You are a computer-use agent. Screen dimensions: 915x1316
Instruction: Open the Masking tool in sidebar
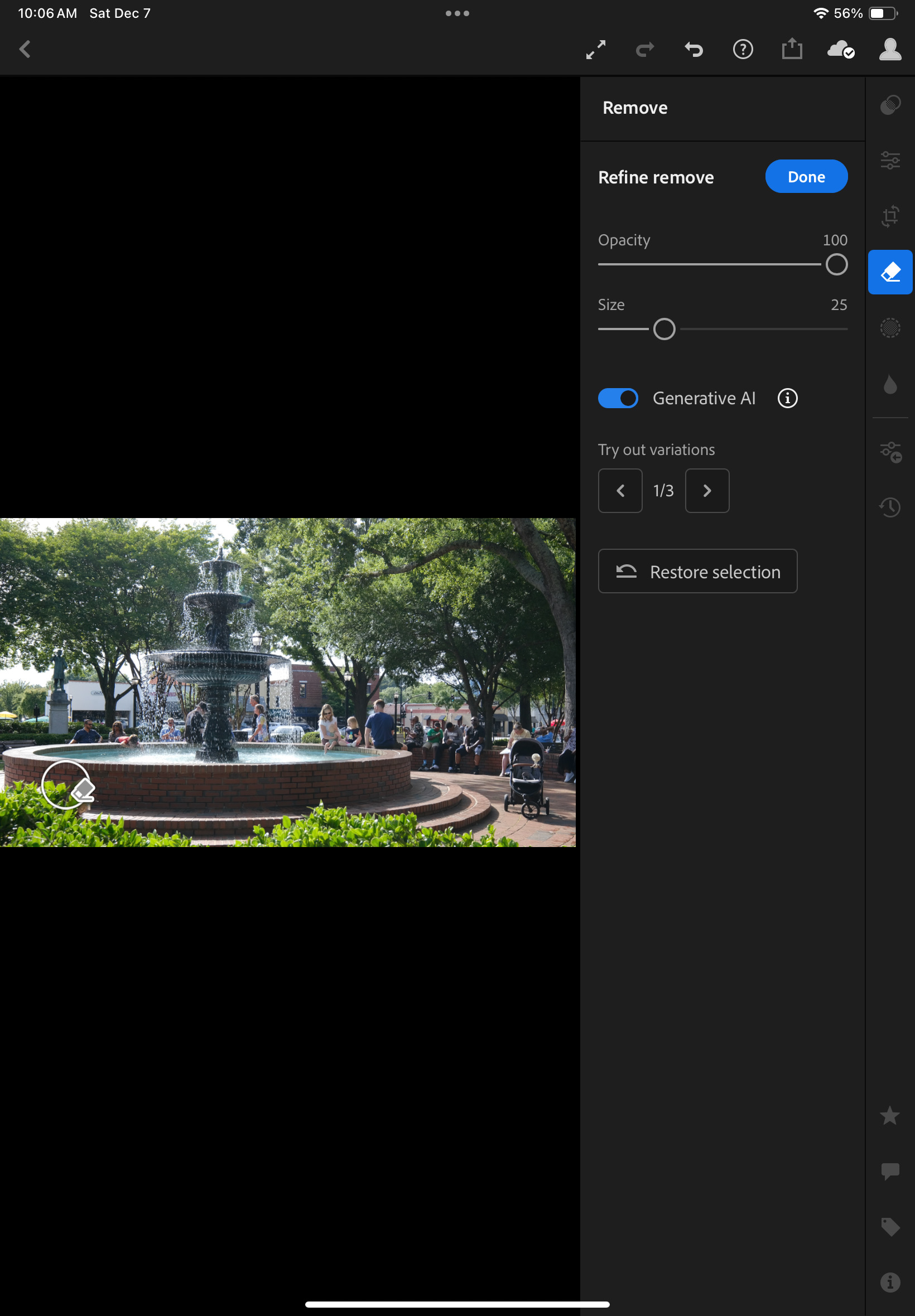tap(890, 328)
